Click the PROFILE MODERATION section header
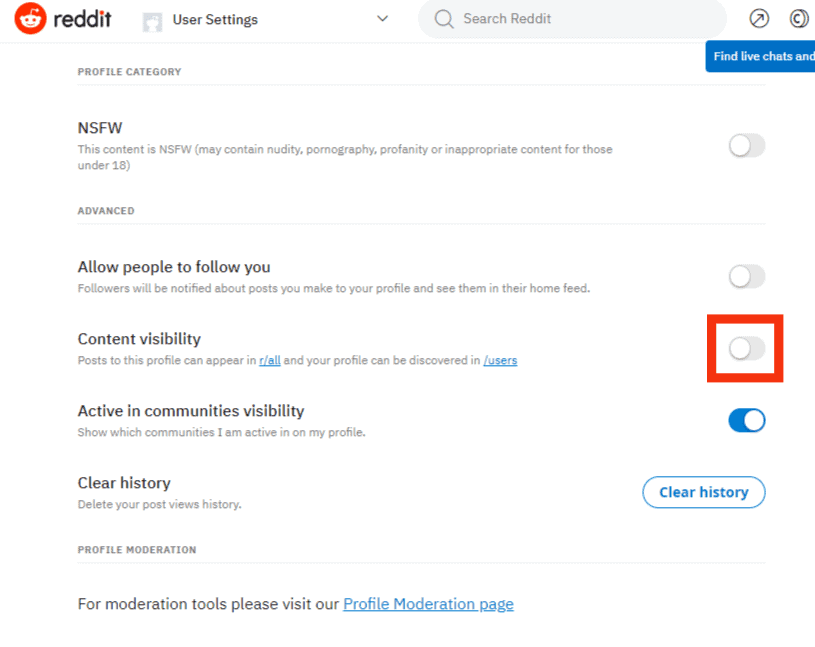The width and height of the screenshot is (815, 647). click(x=137, y=550)
